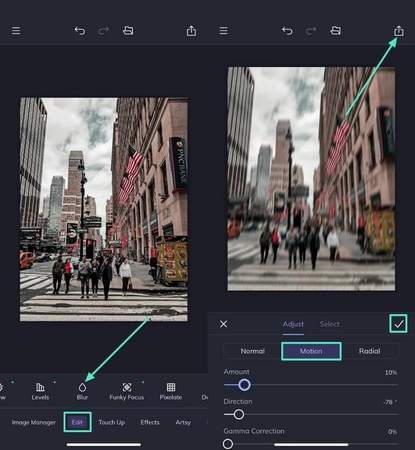Click the Gamma Correction value 0%
The height and width of the screenshot is (450, 415).
(392, 432)
